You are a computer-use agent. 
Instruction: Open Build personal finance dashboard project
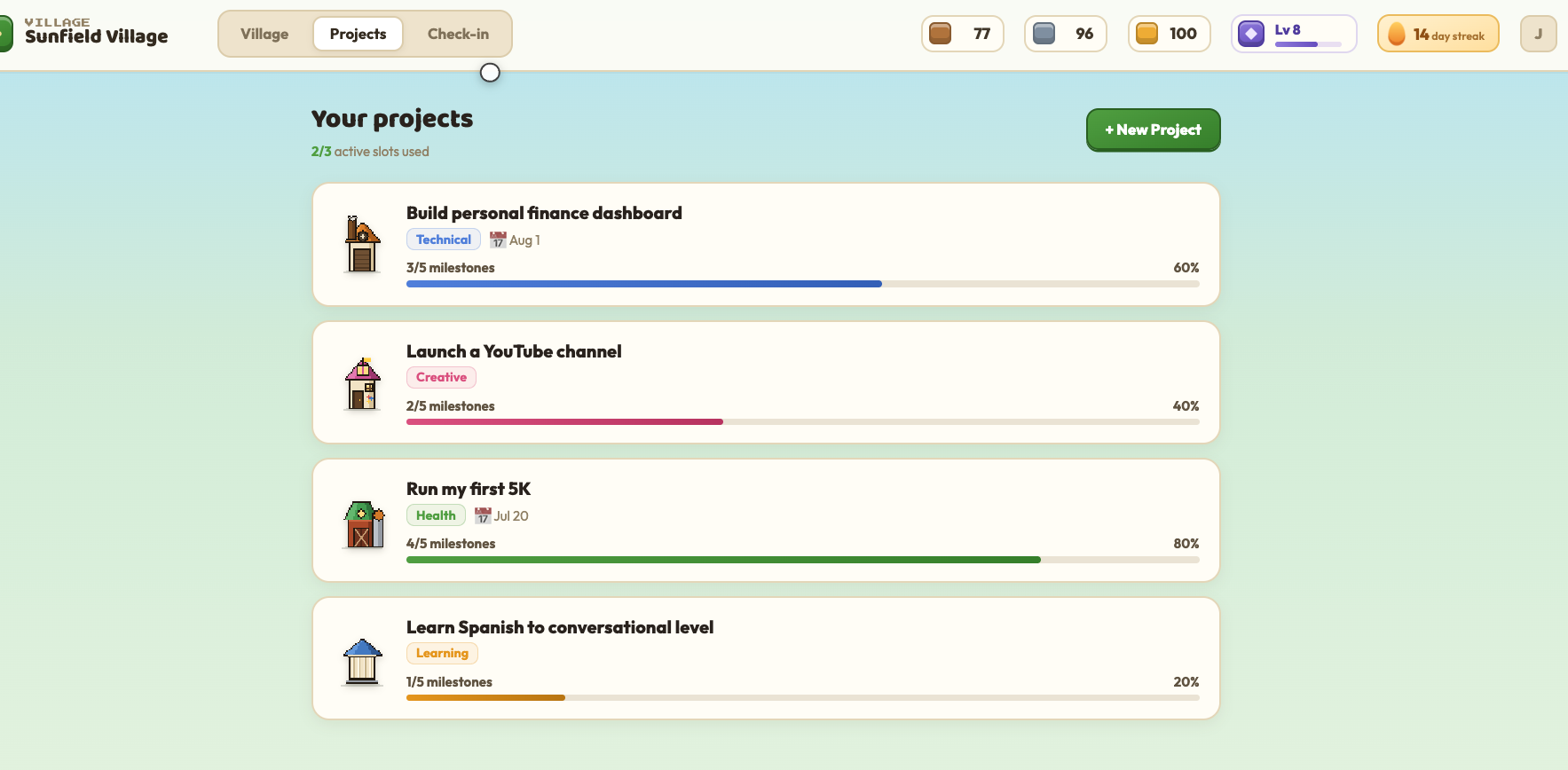766,245
